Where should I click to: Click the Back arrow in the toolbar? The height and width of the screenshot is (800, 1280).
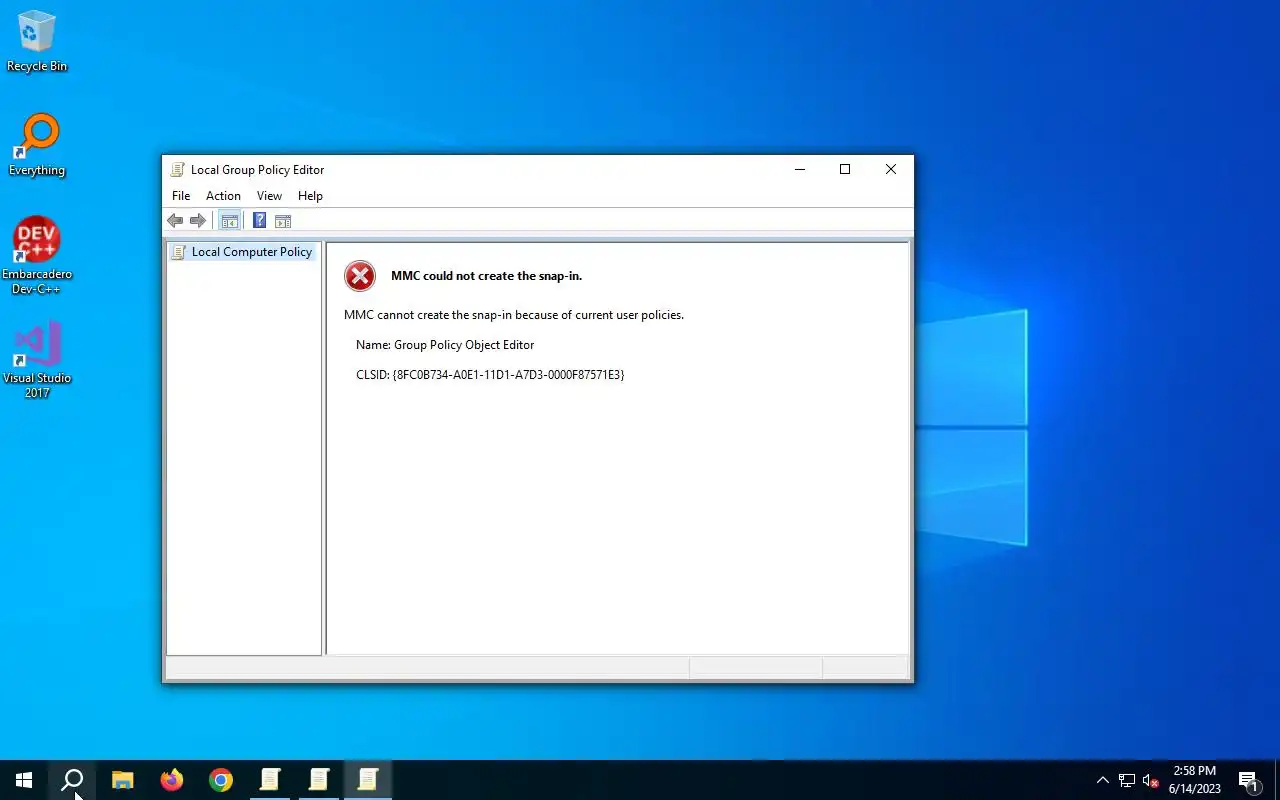[x=175, y=221]
